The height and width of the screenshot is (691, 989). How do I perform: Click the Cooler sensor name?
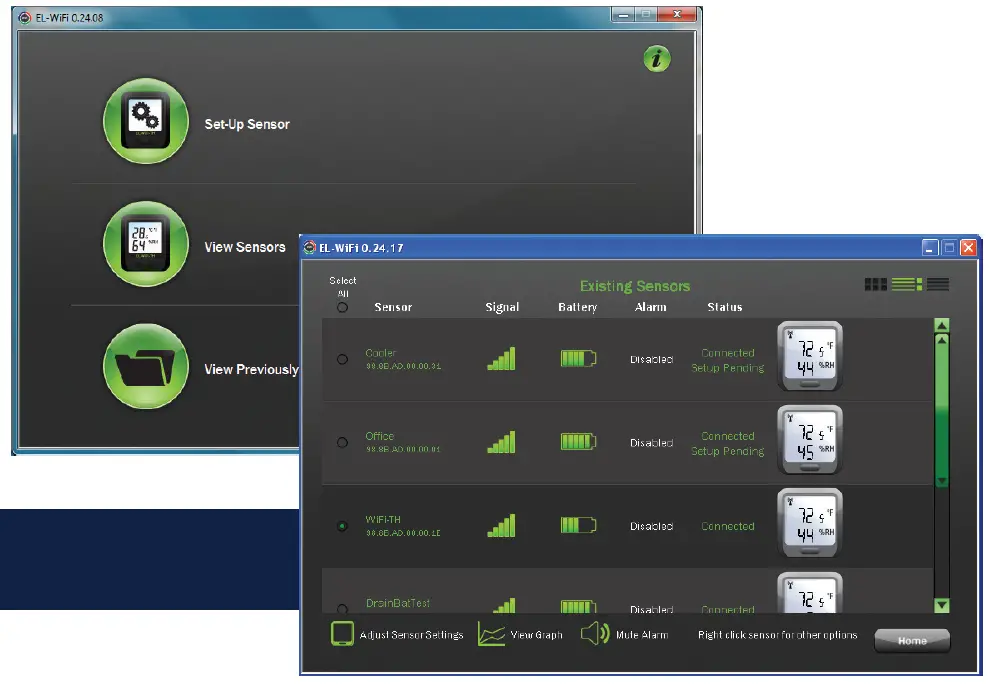tap(380, 353)
